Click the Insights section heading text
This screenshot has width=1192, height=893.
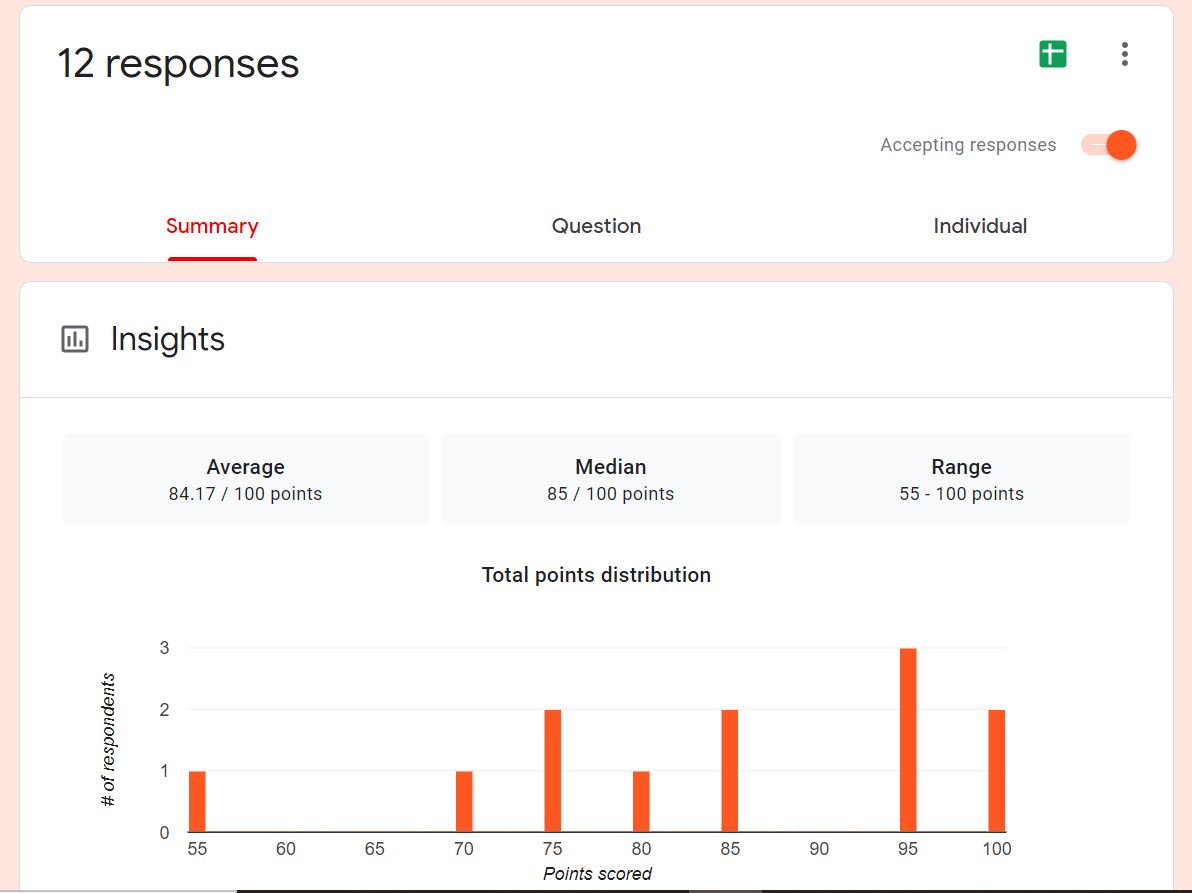coord(167,339)
